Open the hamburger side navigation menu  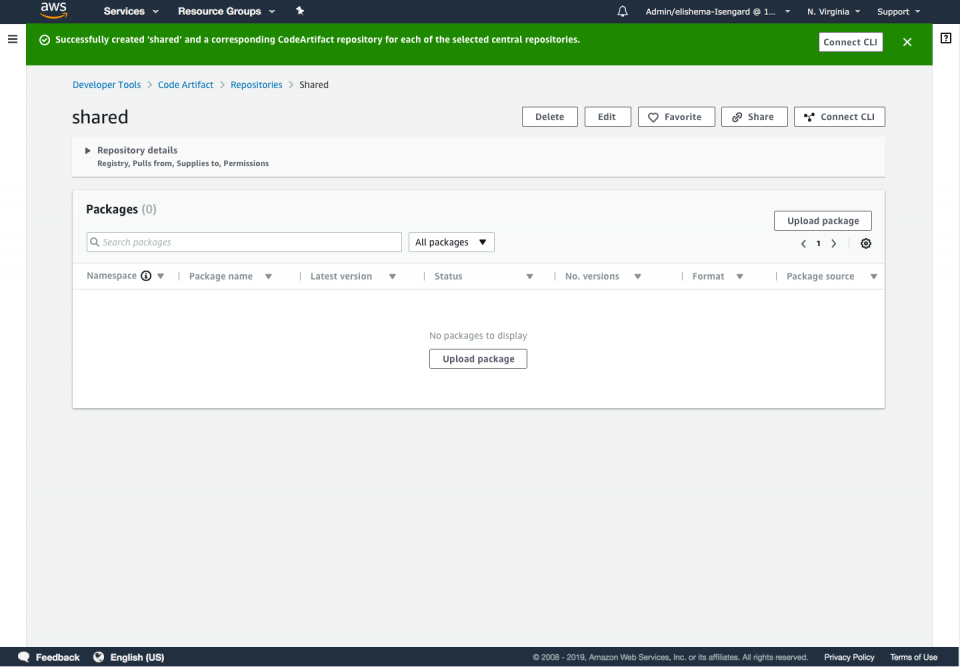click(x=12, y=39)
